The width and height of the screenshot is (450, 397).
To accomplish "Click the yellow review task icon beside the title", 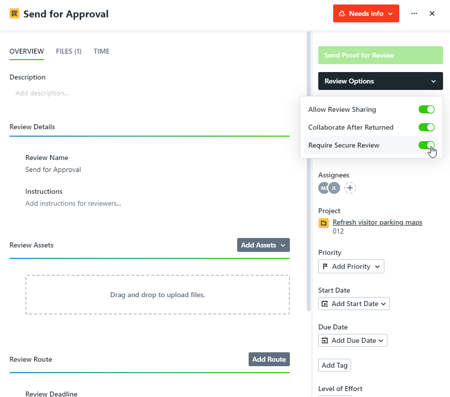I will click(14, 14).
